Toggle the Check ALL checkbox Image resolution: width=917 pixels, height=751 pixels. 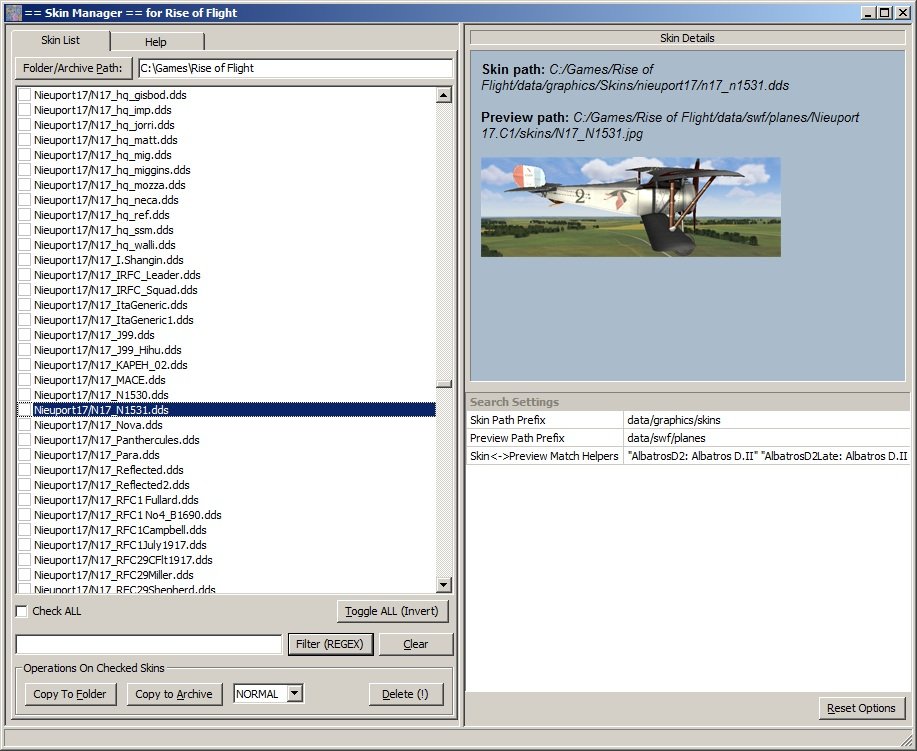click(22, 611)
